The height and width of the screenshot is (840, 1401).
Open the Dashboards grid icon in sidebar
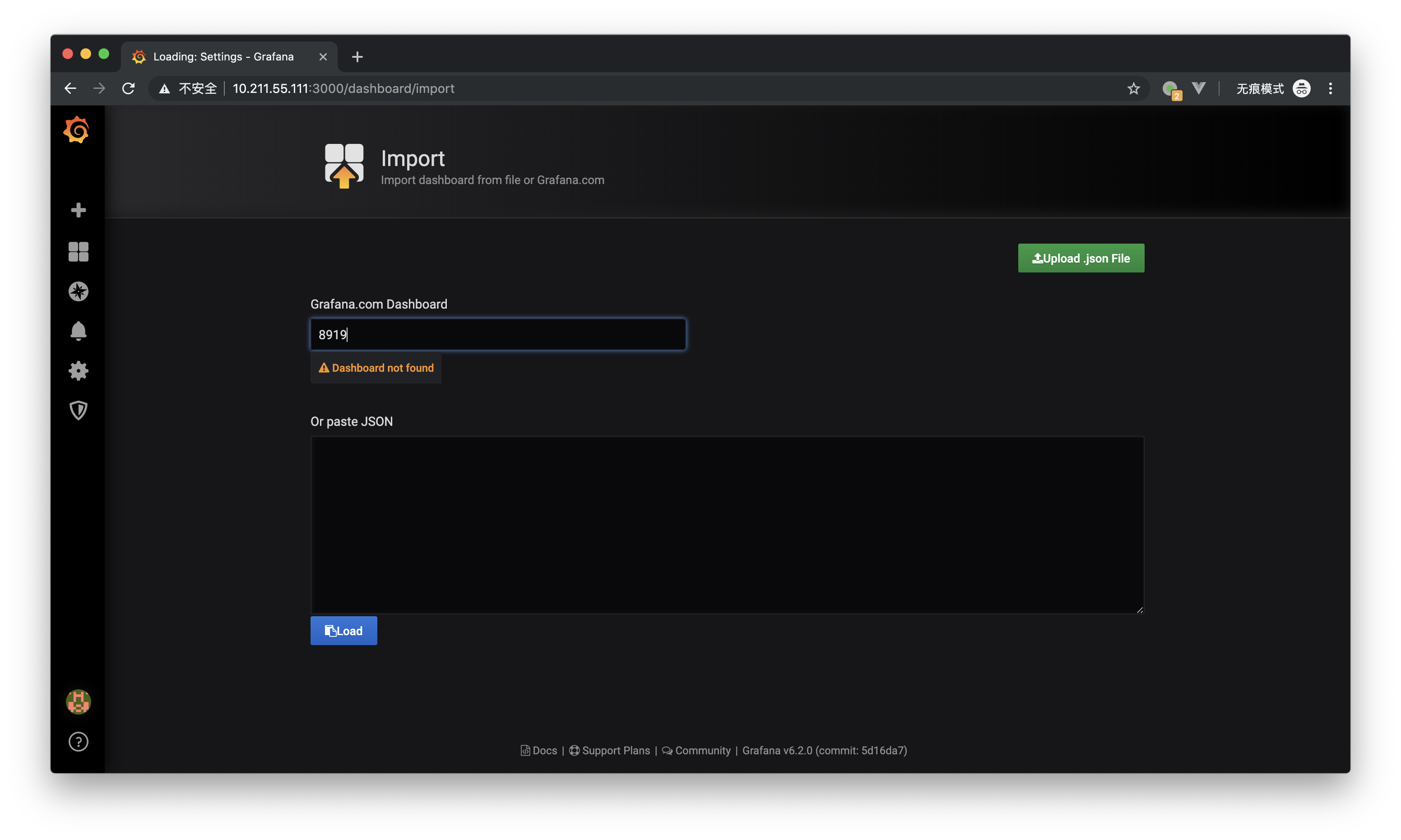78,252
